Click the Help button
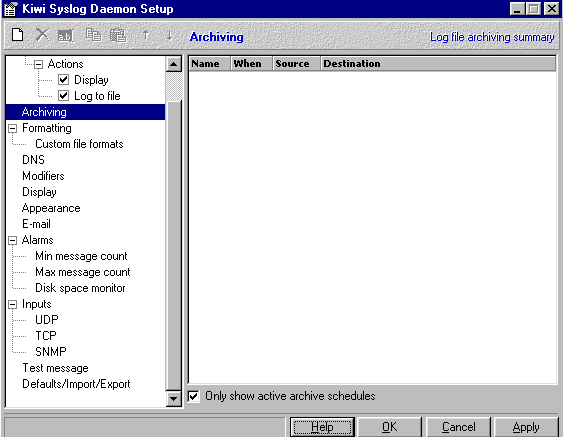Image resolution: width=563 pixels, height=437 pixels. [322, 427]
